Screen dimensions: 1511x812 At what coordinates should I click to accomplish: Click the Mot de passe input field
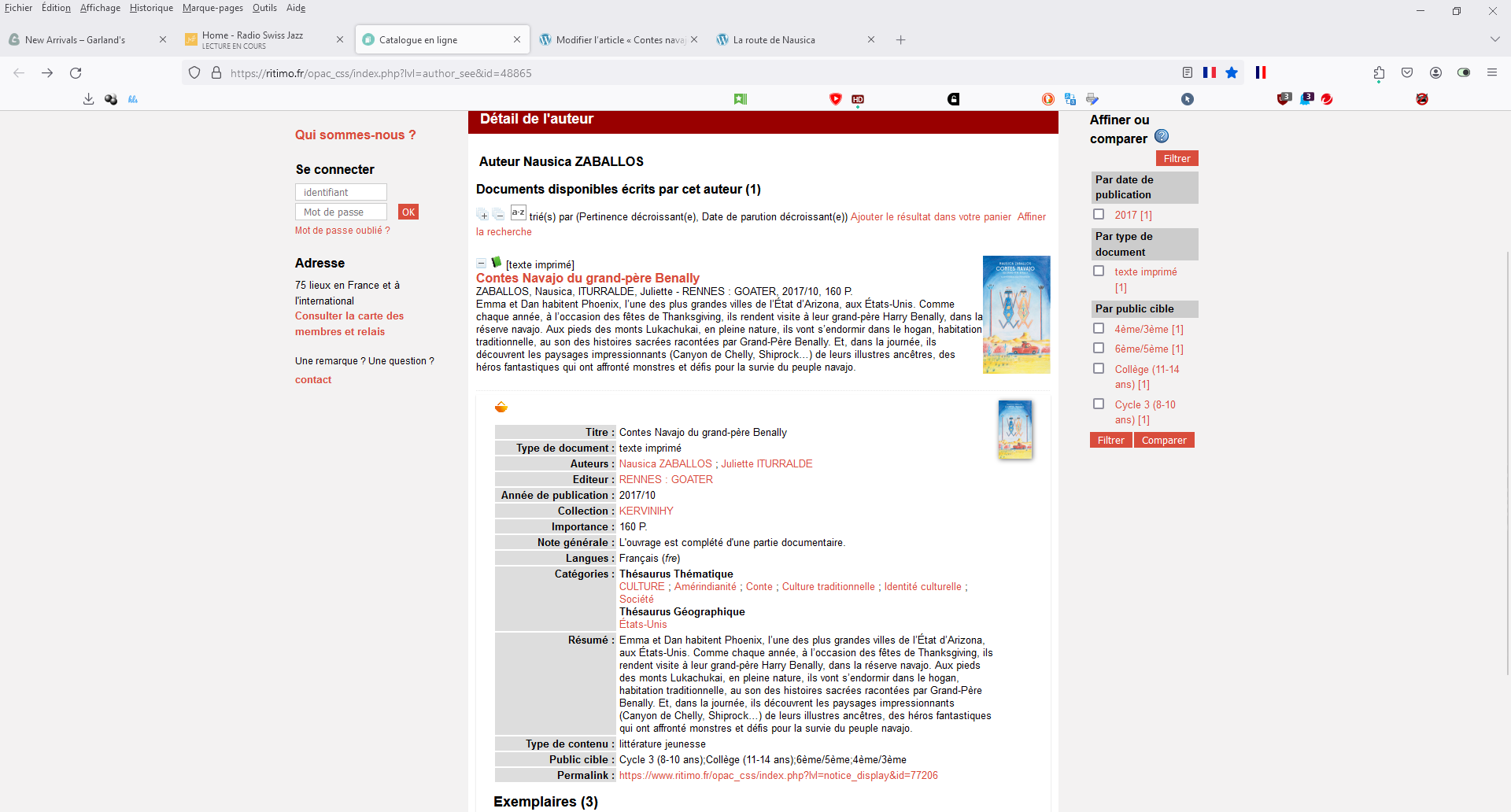[x=341, y=212]
